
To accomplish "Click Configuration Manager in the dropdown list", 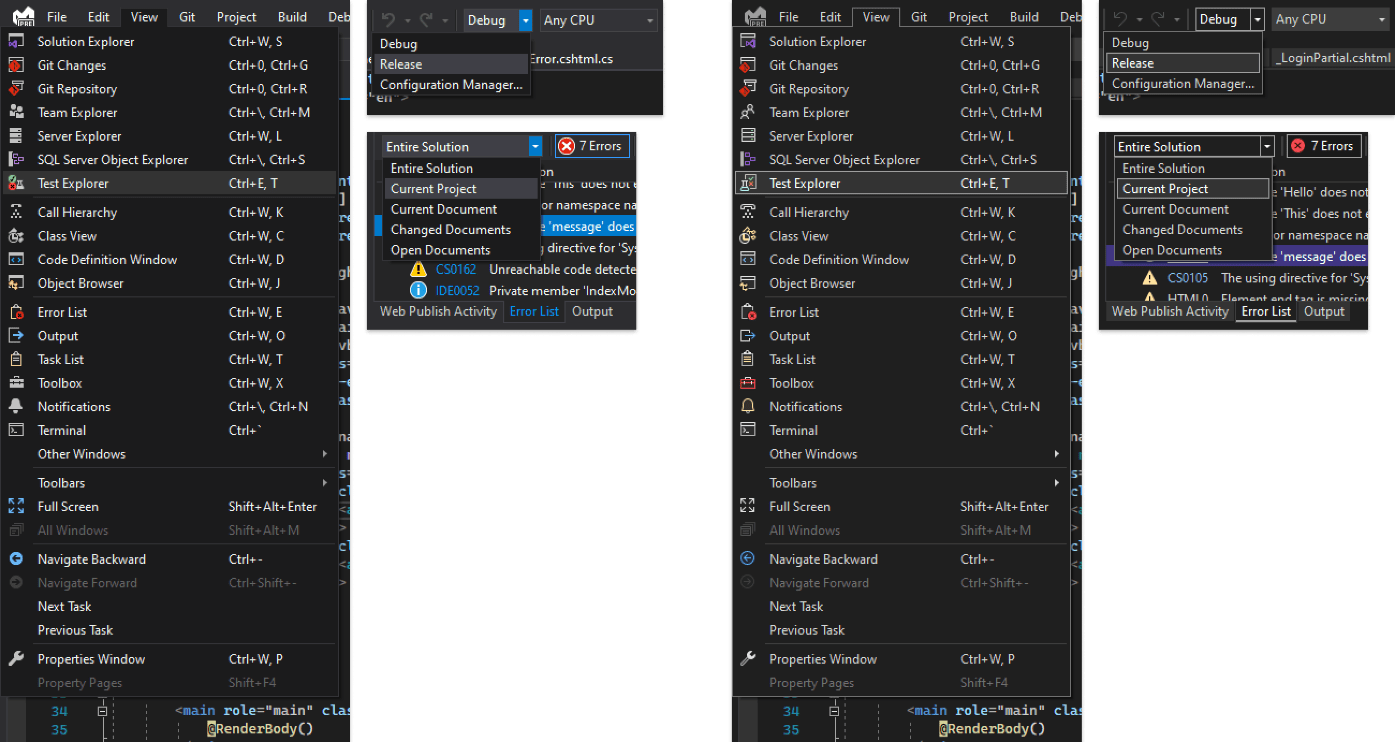I will pyautogui.click(x=451, y=85).
